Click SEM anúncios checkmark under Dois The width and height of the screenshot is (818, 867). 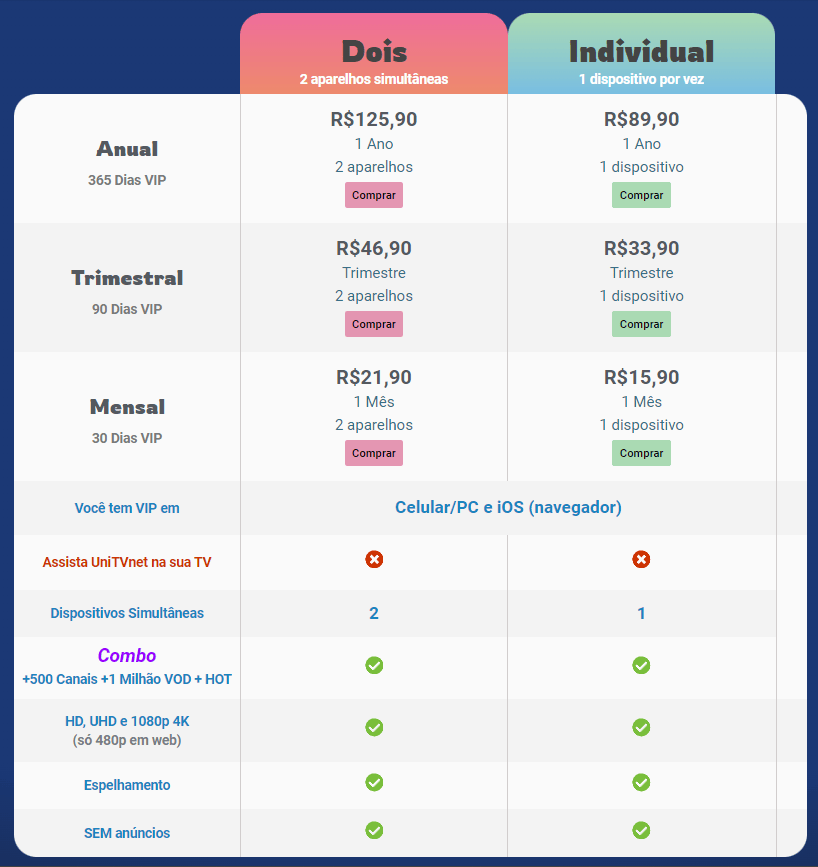(x=374, y=829)
